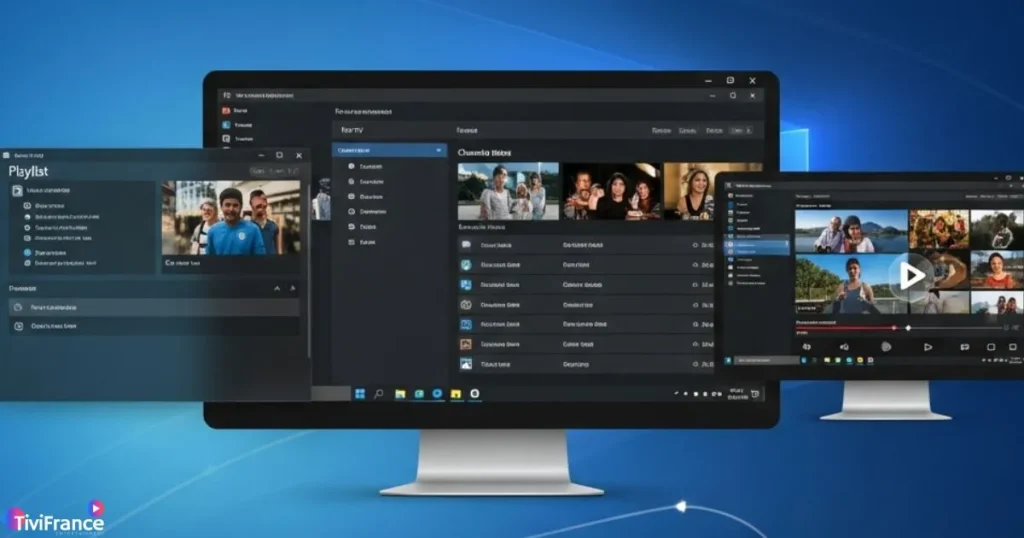Click the outlined icon third in main window left strip
Viewport: 1024px width, 538px height.
tap(226, 138)
